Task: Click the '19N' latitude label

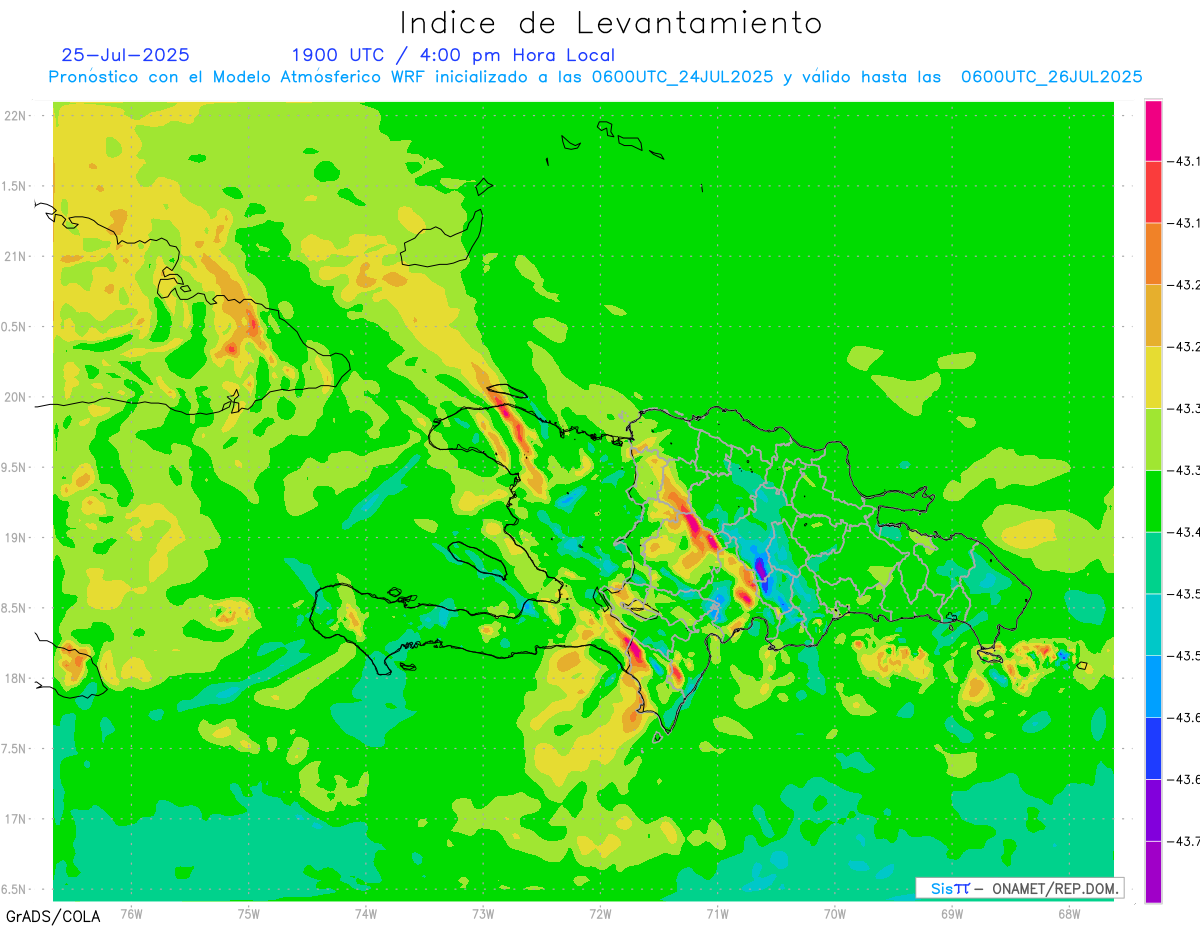Action: pyautogui.click(x=16, y=538)
